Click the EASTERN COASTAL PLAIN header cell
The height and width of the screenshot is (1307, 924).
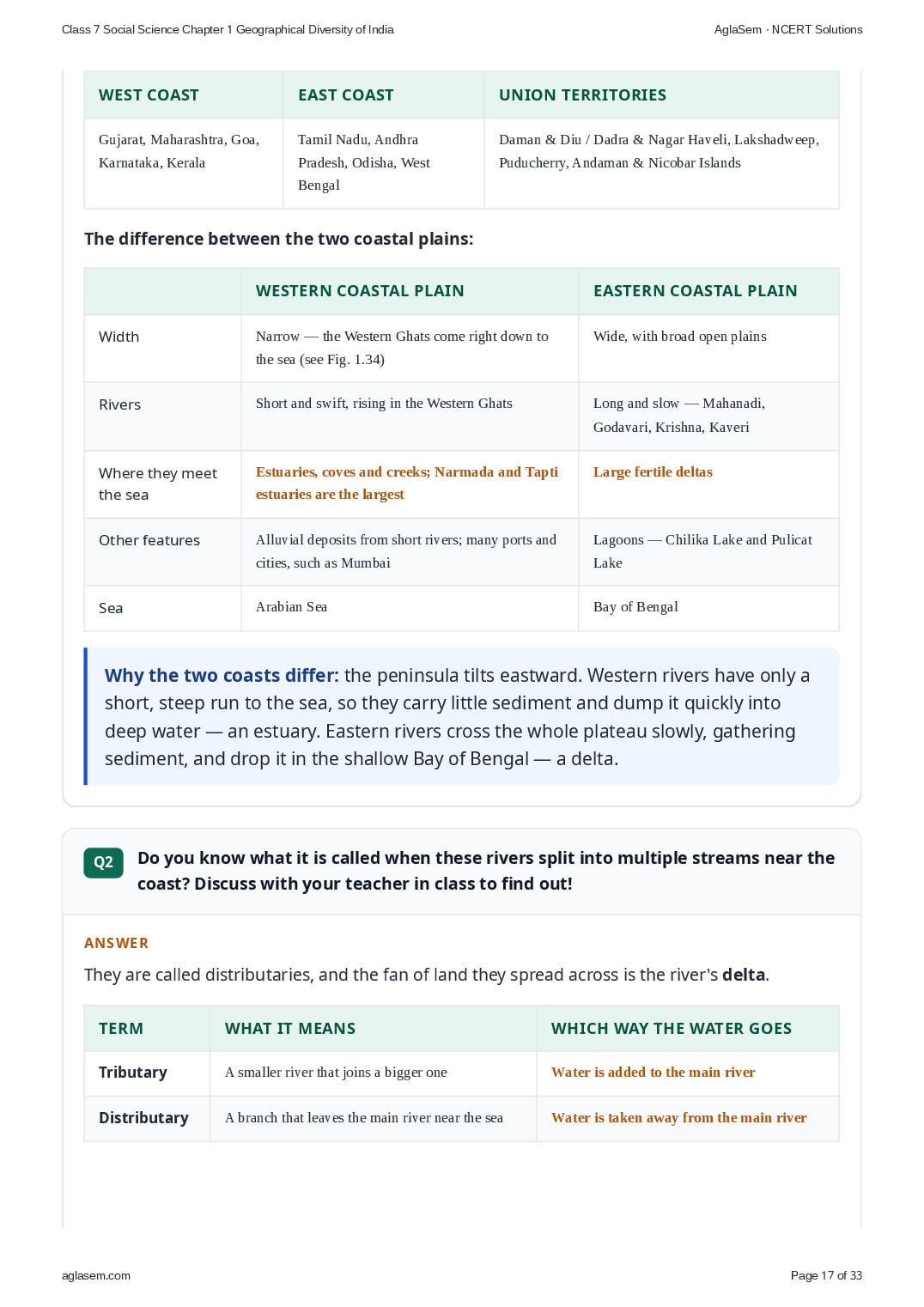point(708,291)
